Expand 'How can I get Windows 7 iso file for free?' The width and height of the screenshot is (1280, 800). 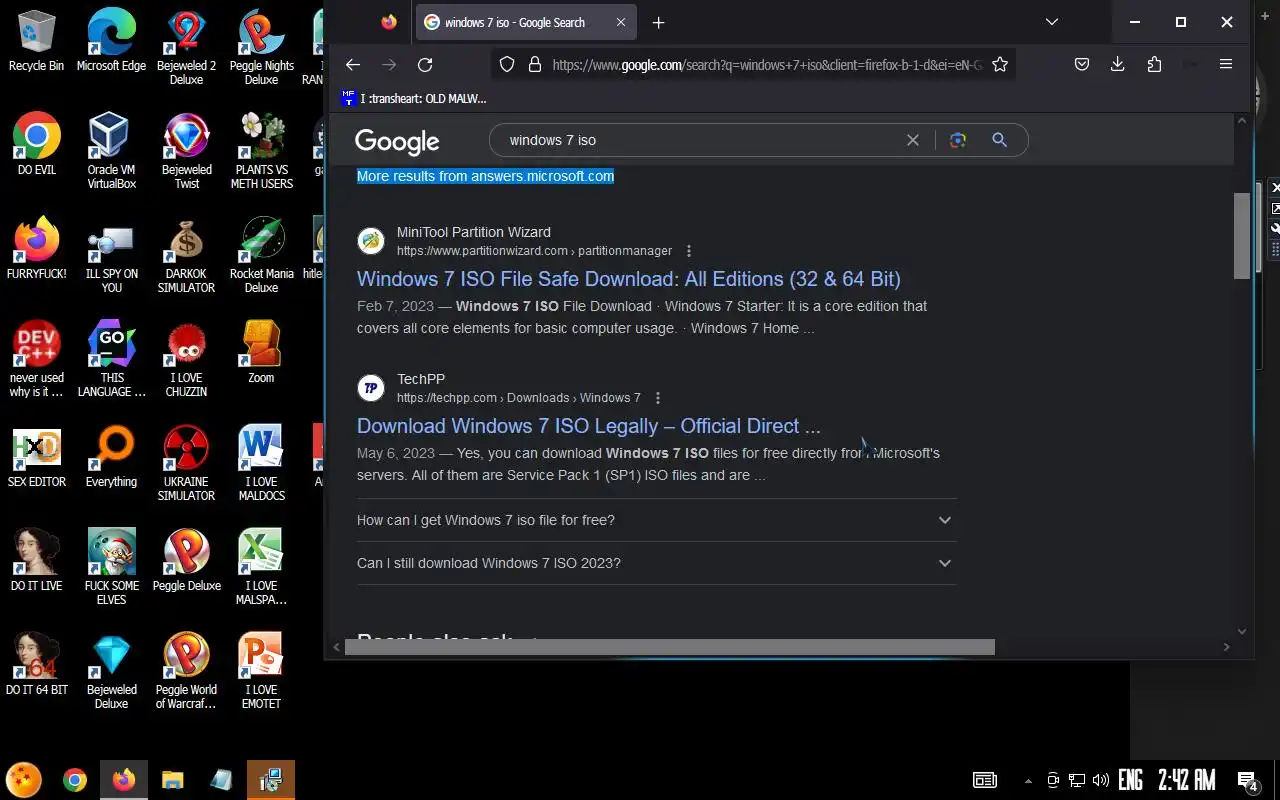656,520
